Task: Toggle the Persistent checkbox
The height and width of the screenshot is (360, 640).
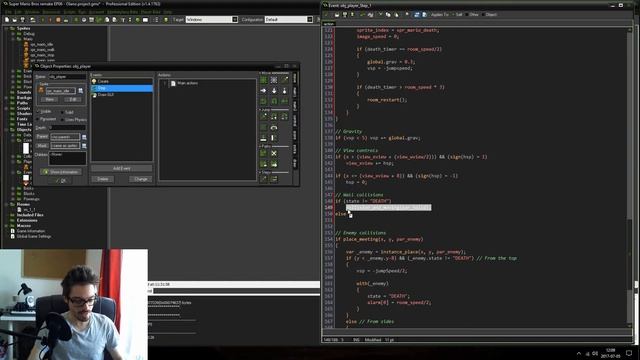Action: (x=38, y=119)
